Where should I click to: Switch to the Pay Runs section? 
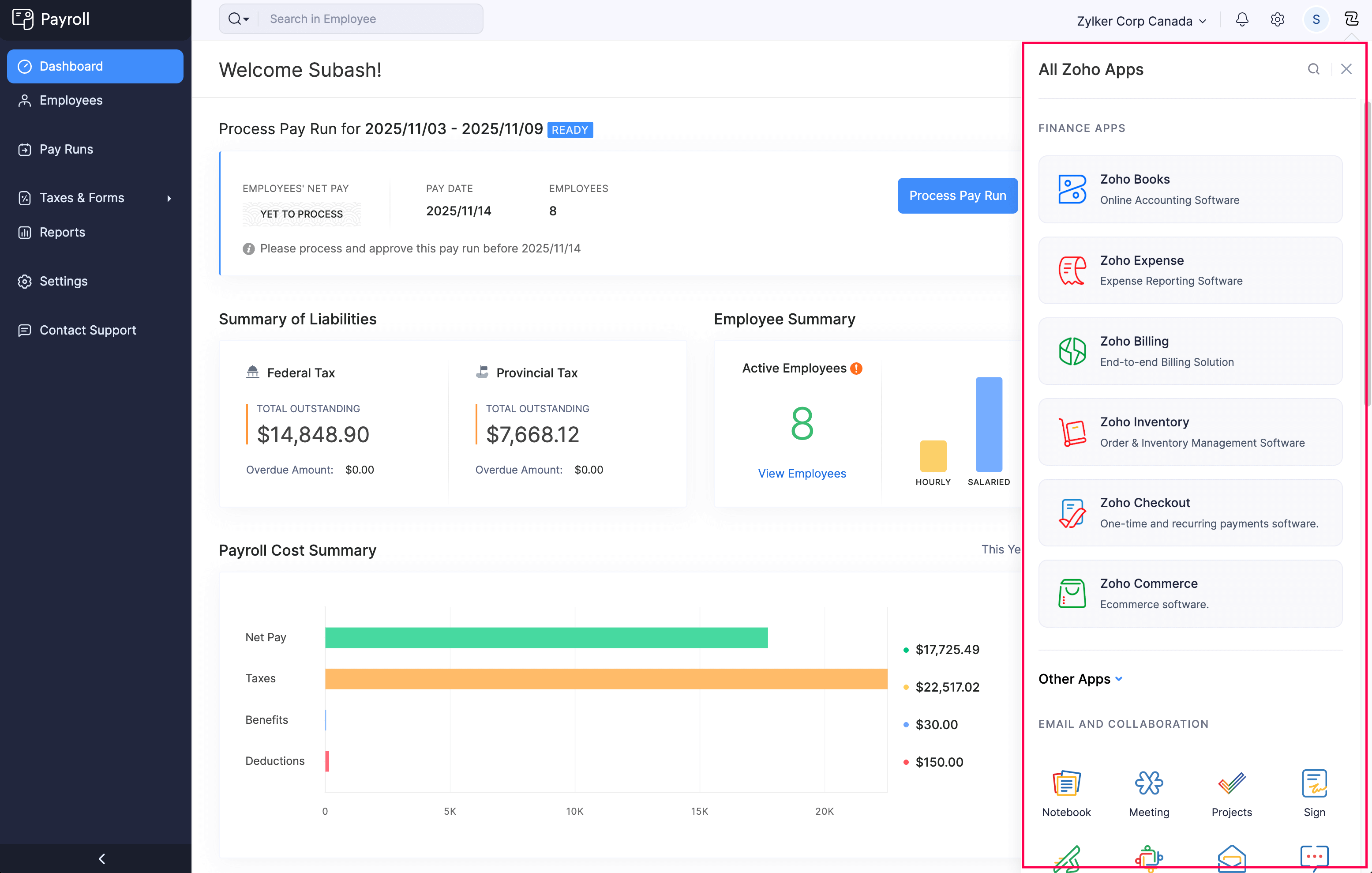(66, 149)
